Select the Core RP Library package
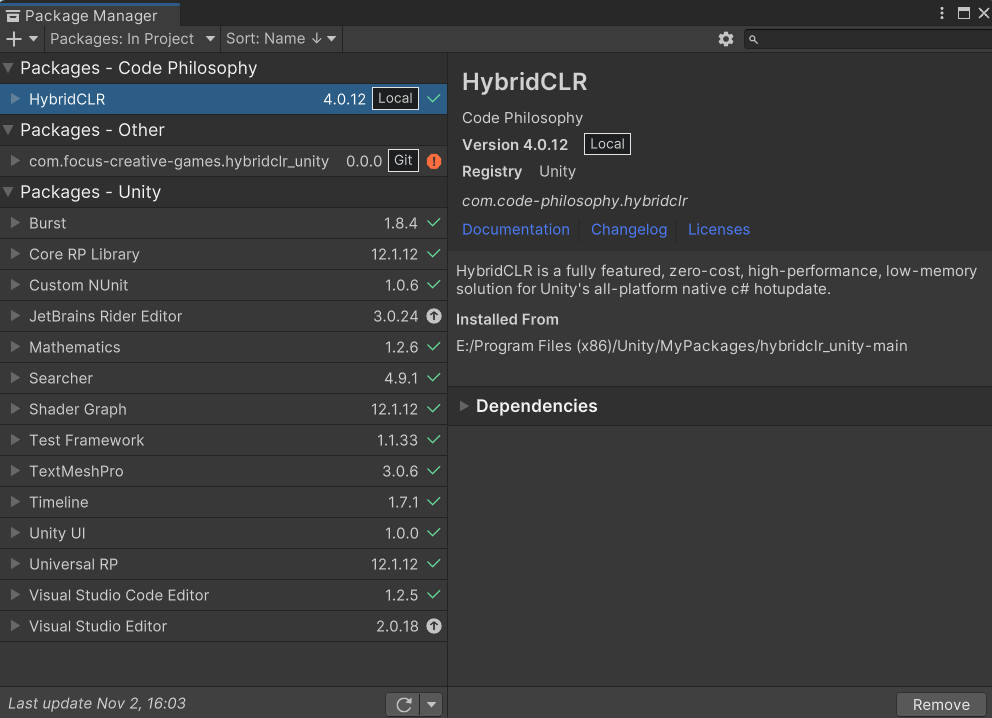Screen dimensions: 992x718 pos(223,254)
